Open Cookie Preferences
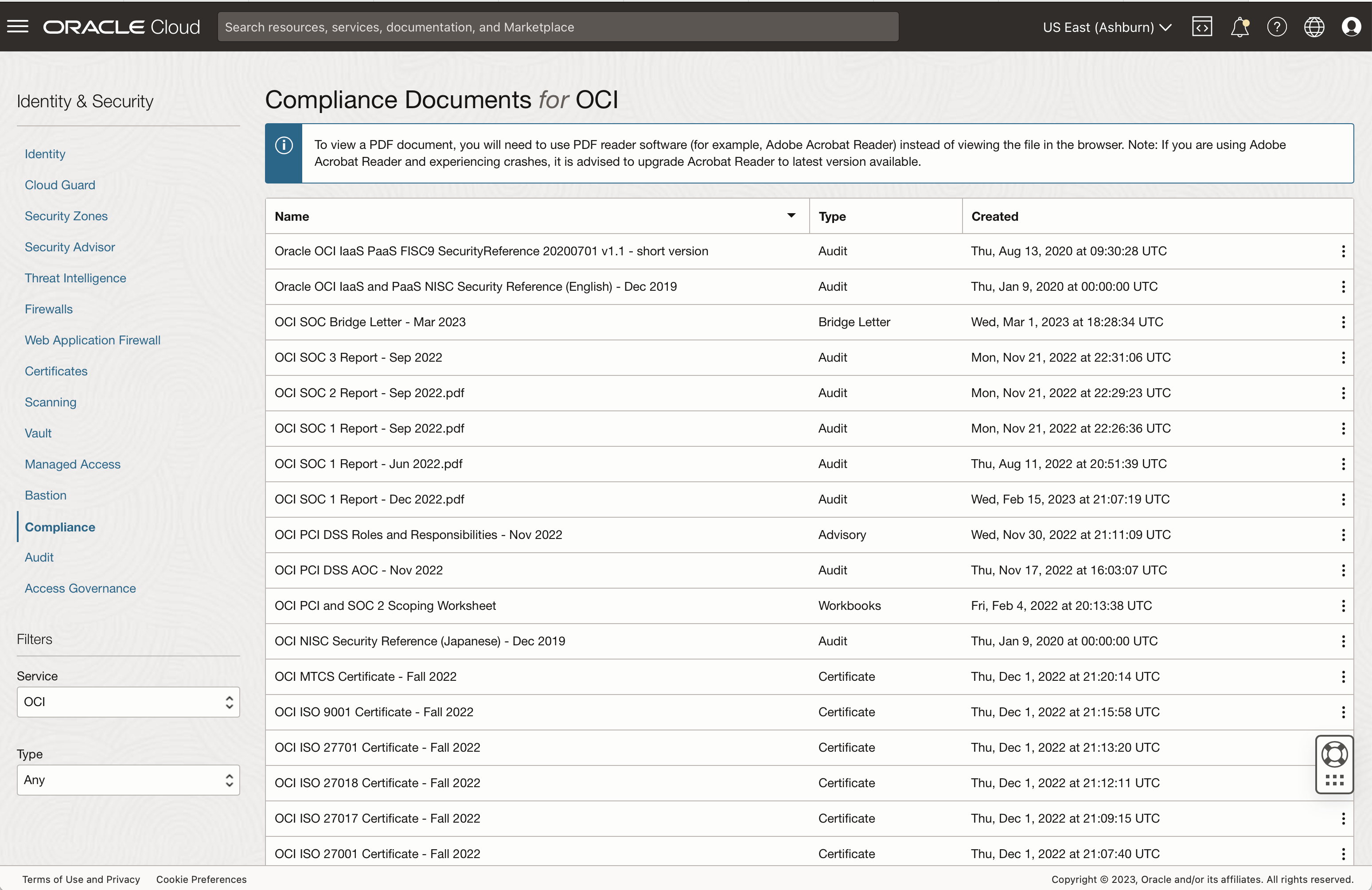Viewport: 1372px width, 890px height. tap(201, 879)
